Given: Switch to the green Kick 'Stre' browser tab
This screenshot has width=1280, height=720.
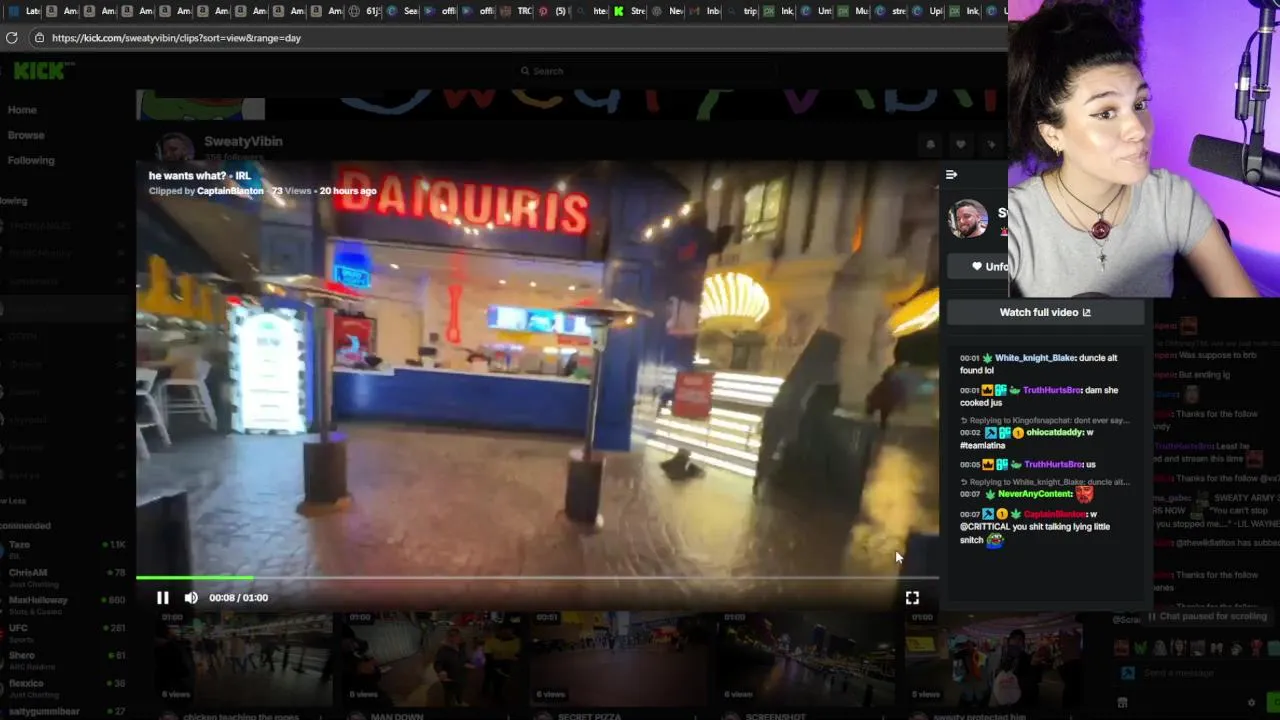Looking at the screenshot, I should 630,11.
